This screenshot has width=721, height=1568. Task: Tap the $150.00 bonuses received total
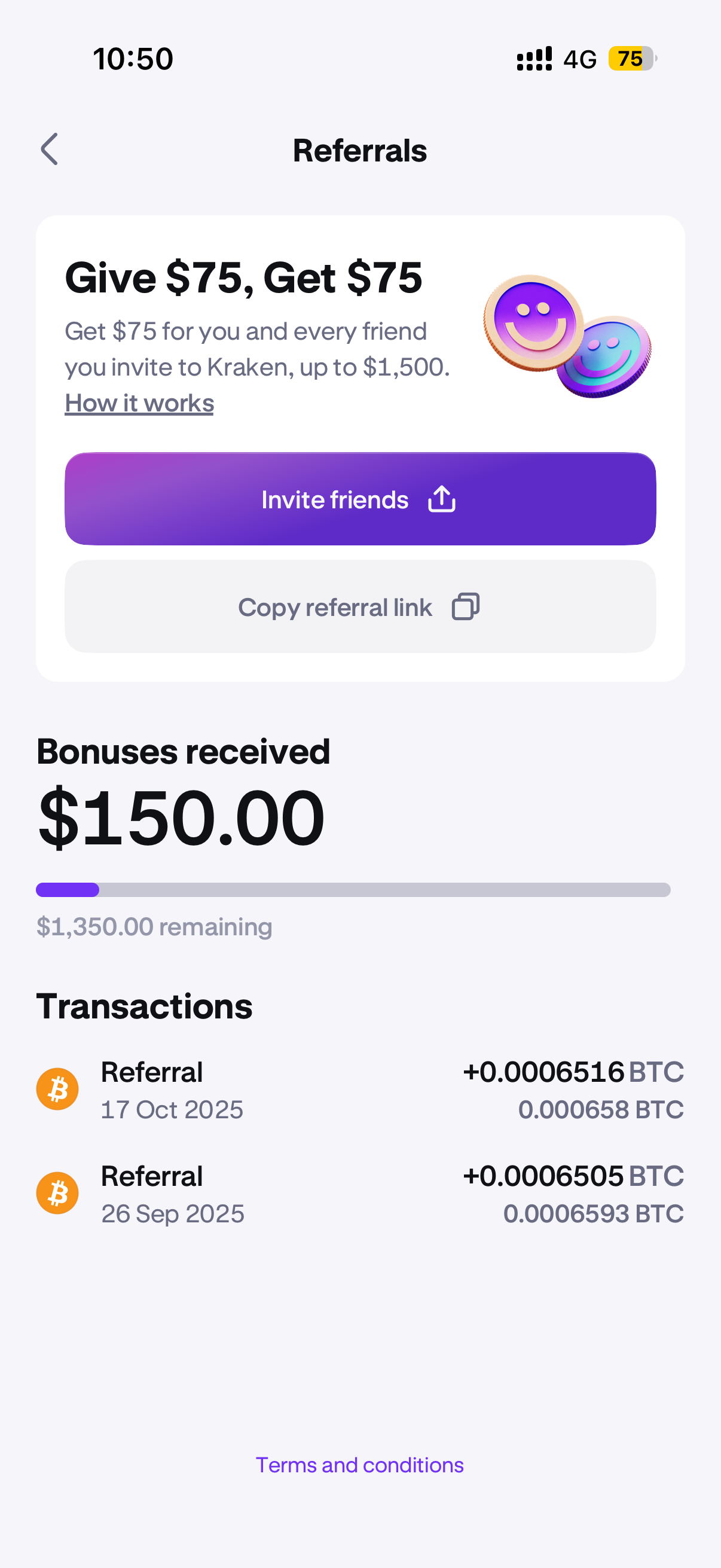tap(181, 817)
